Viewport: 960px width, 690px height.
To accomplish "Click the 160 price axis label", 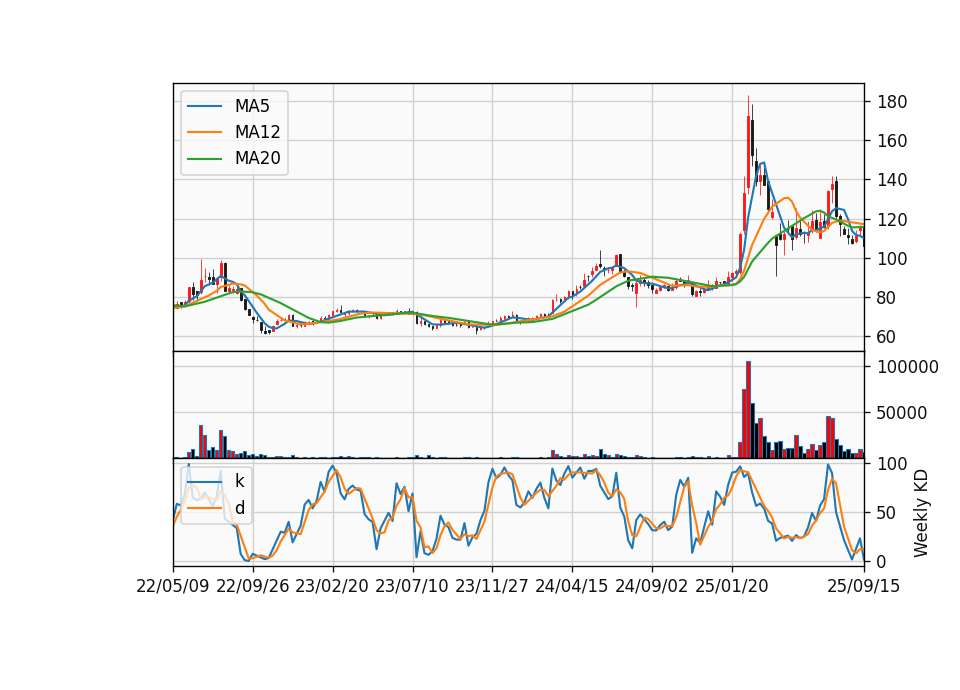I will click(x=892, y=141).
